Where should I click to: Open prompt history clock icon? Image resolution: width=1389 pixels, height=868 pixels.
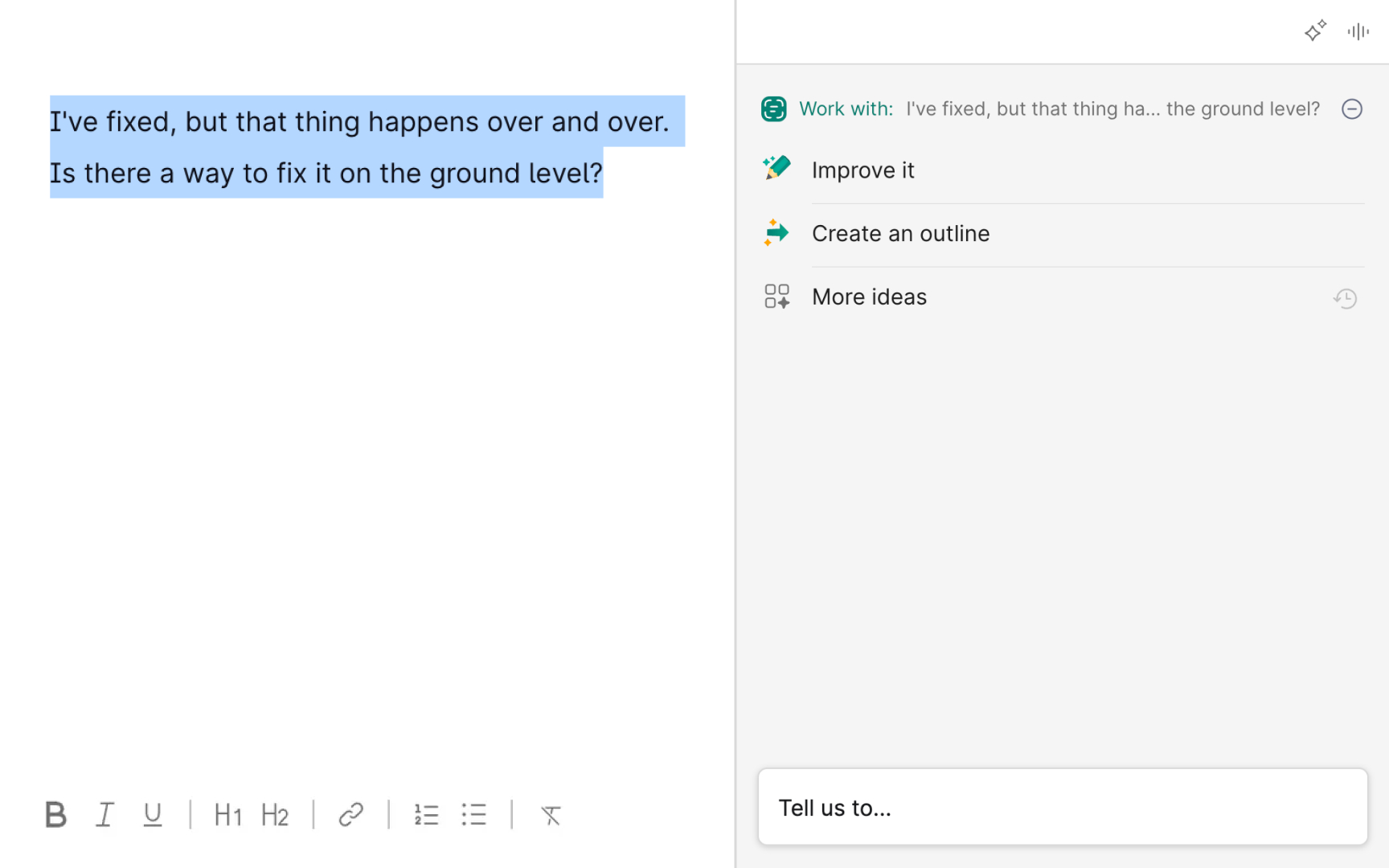(1345, 298)
